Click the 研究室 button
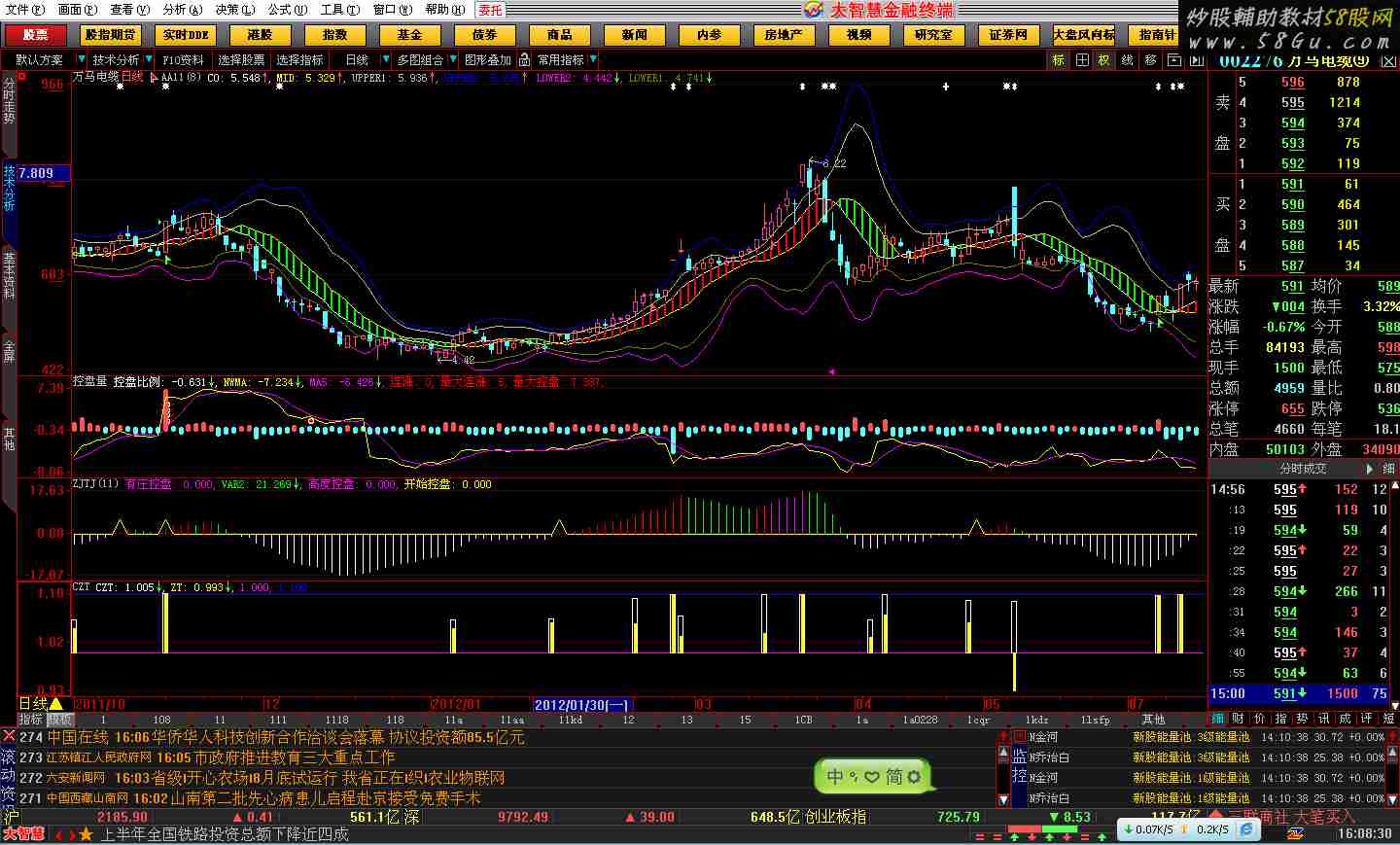Viewport: 1400px width, 845px height. (x=932, y=35)
